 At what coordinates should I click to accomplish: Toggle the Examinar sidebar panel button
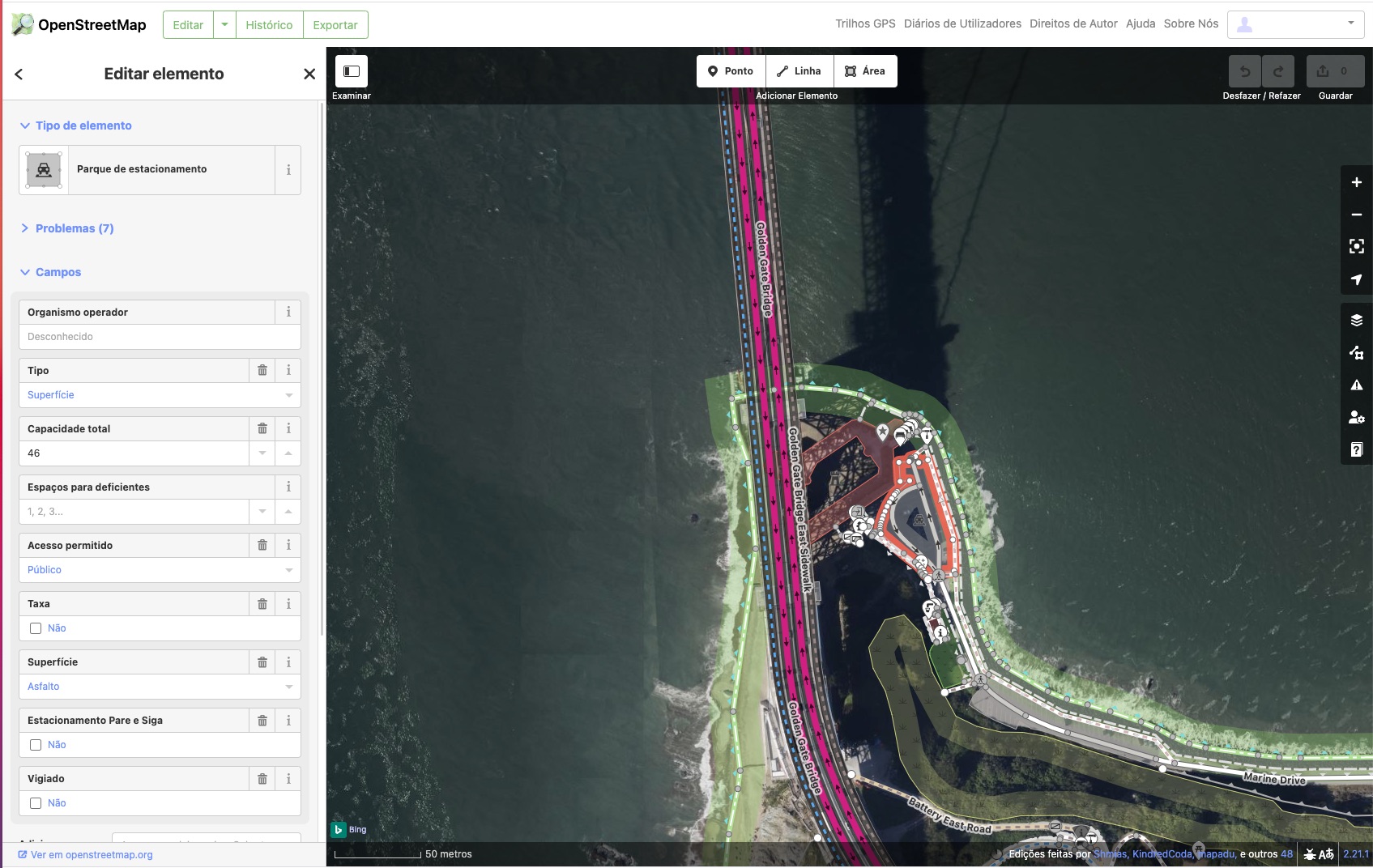coord(352,71)
